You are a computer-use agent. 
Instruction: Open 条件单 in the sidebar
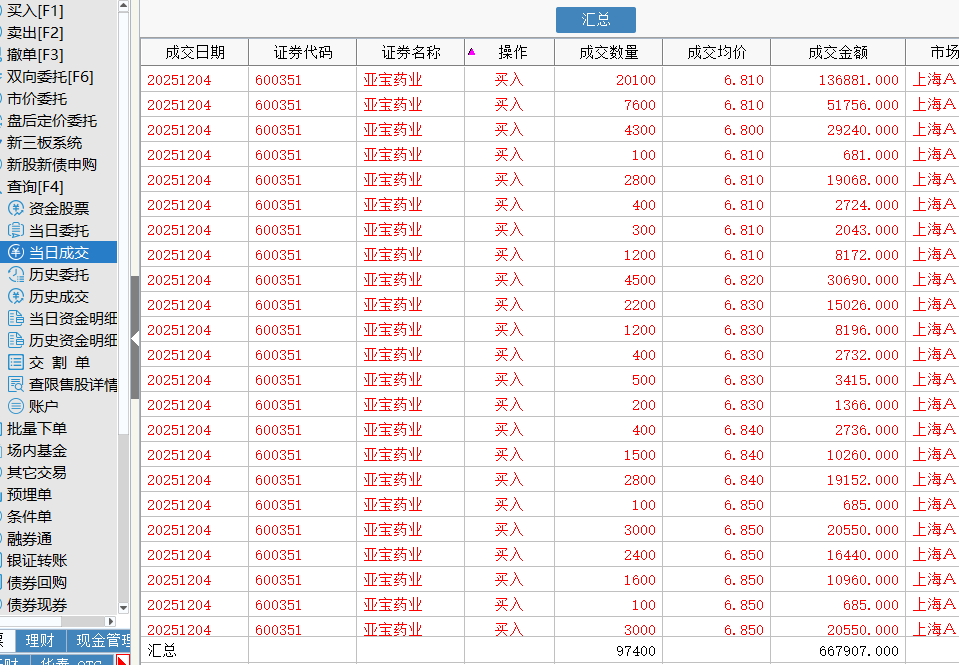pos(29,517)
